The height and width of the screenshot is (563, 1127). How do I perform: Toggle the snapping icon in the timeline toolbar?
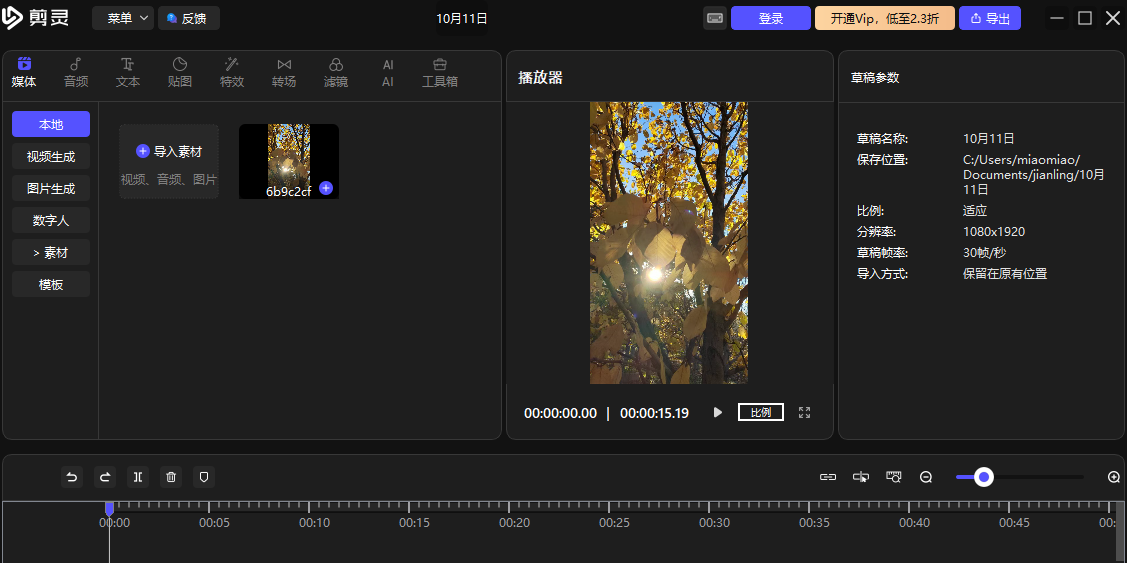(860, 477)
